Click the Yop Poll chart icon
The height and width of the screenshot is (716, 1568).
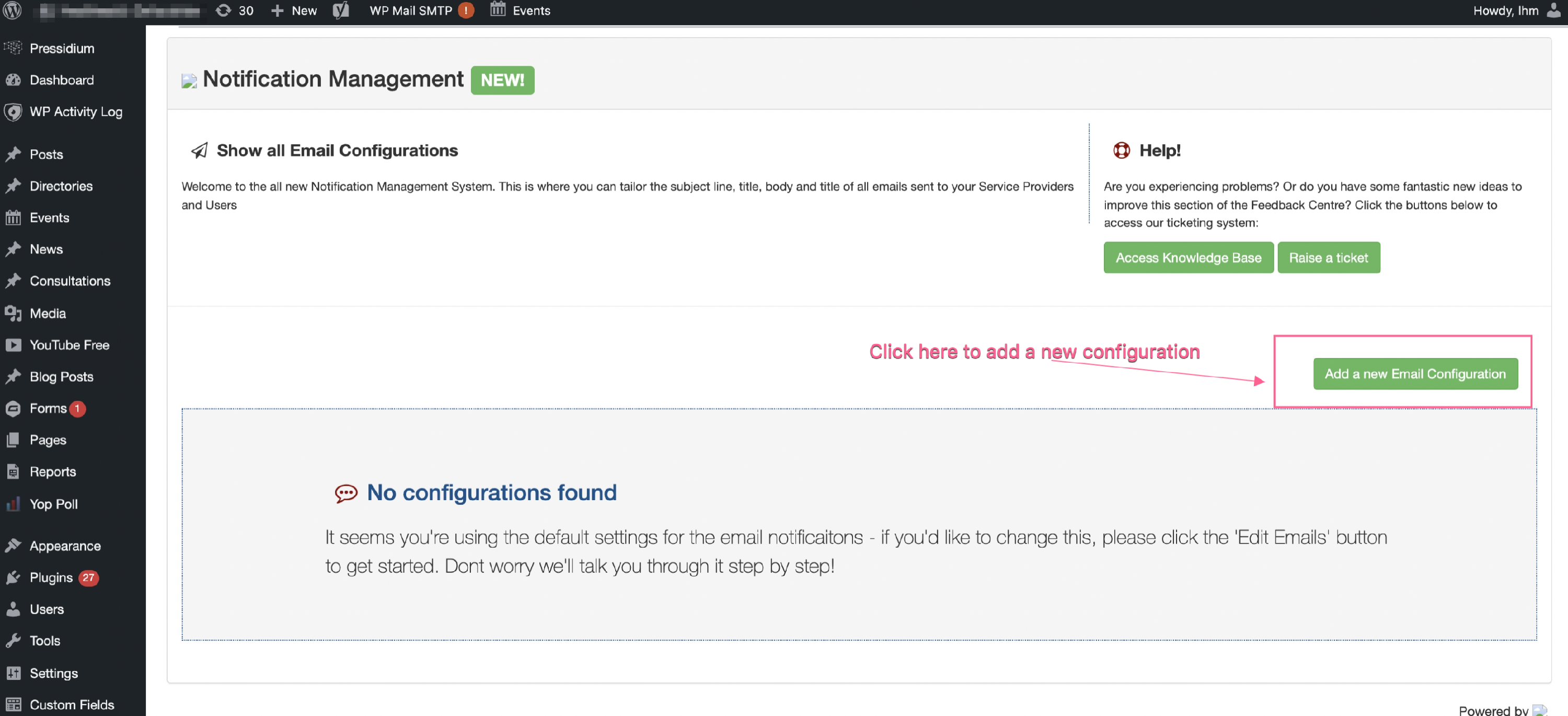pyautogui.click(x=13, y=504)
